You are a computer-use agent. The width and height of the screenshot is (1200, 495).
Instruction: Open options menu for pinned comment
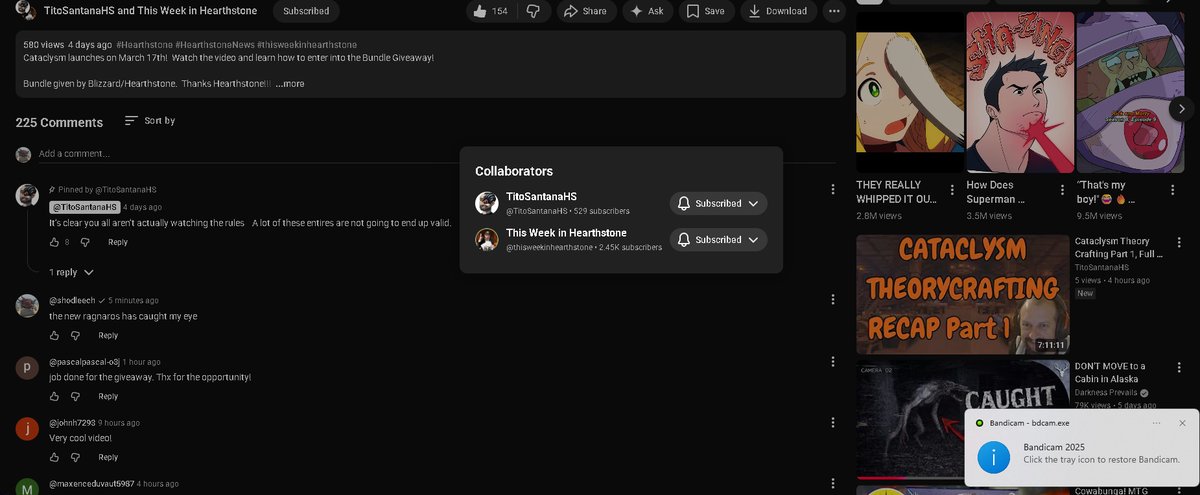tap(833, 190)
